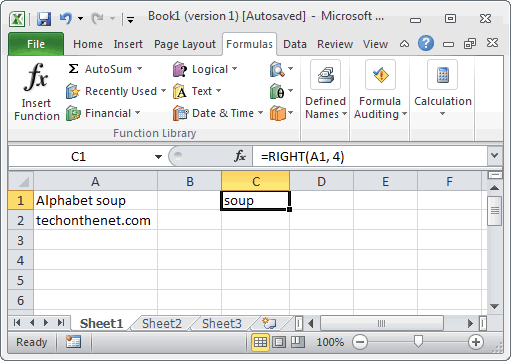Open the Text functions menu
This screenshot has width=511, height=361.
click(197, 91)
